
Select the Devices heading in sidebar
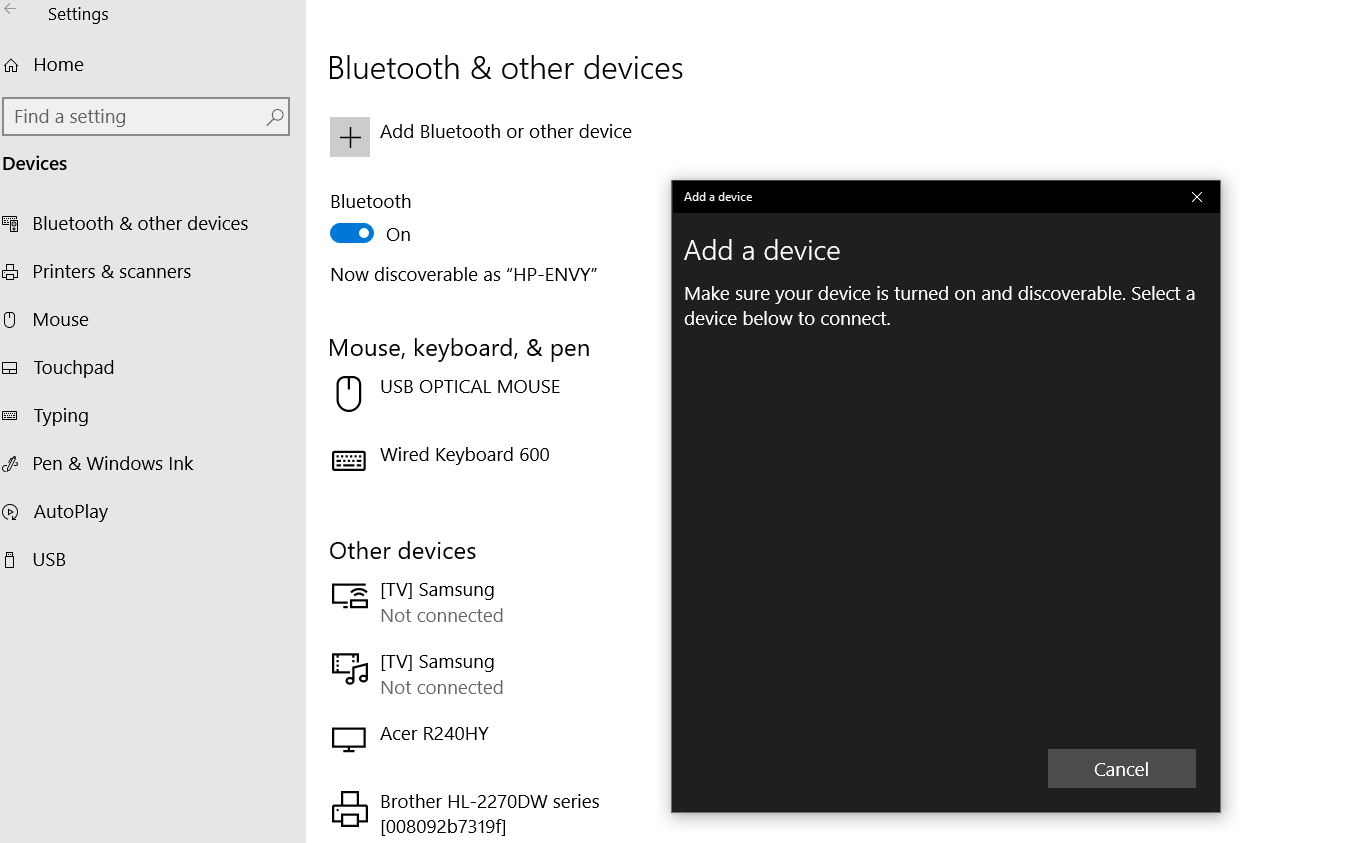point(35,163)
